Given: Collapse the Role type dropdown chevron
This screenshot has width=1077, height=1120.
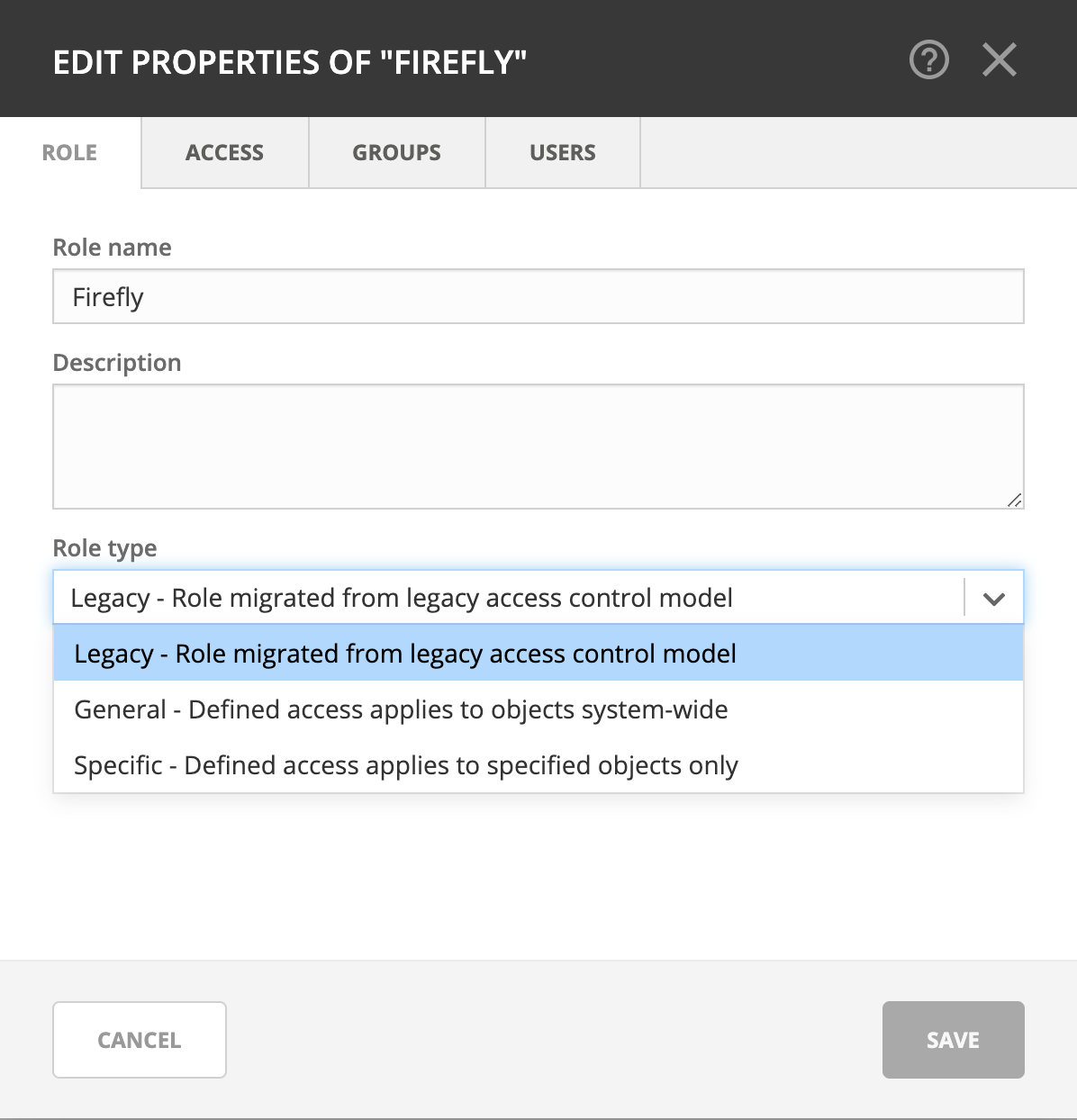Looking at the screenshot, I should (x=993, y=599).
